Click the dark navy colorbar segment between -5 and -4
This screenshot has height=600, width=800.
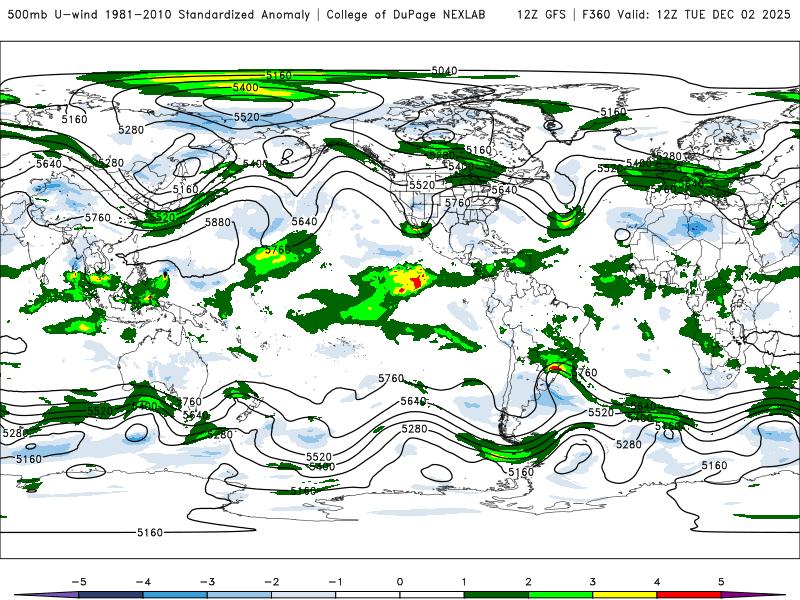[x=111, y=595]
